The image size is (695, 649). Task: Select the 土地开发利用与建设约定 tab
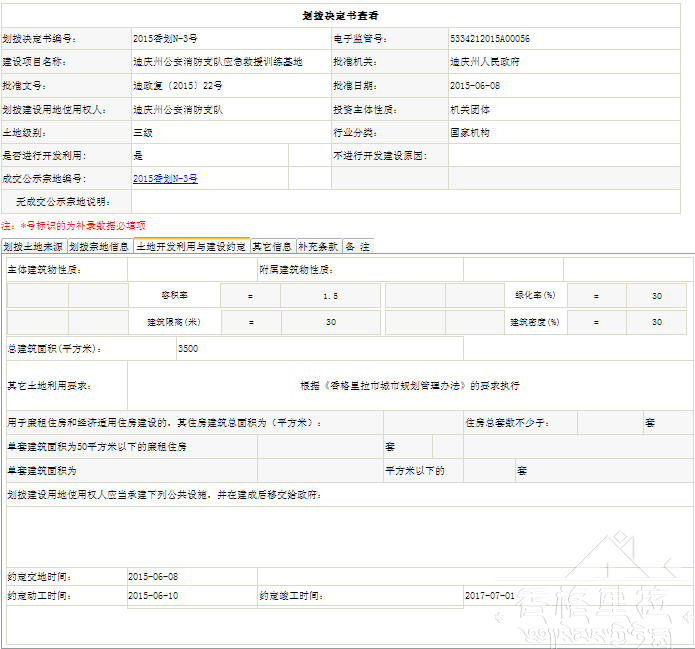click(x=190, y=246)
